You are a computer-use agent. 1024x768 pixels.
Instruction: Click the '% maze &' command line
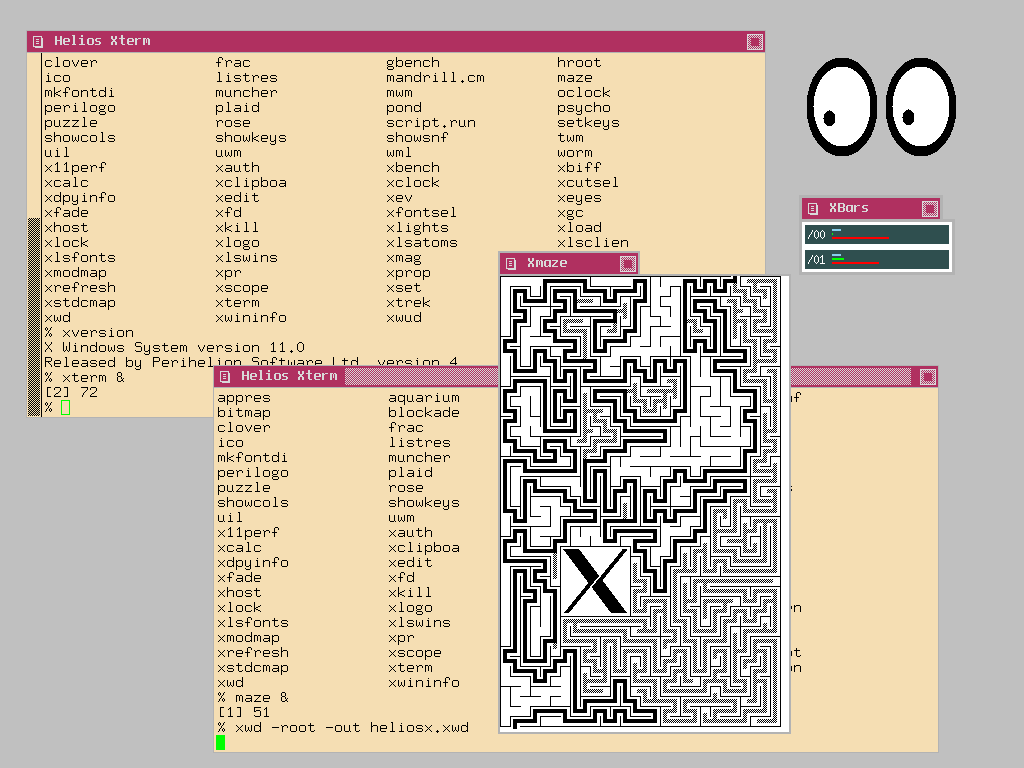coord(253,698)
